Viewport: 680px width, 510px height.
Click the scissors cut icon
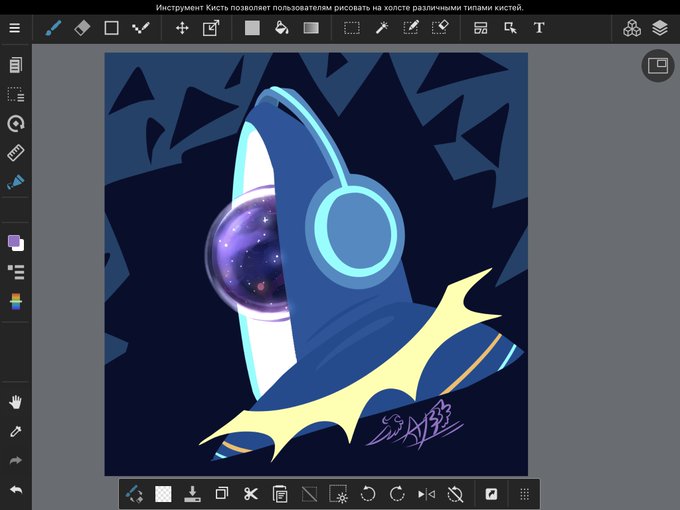click(251, 494)
